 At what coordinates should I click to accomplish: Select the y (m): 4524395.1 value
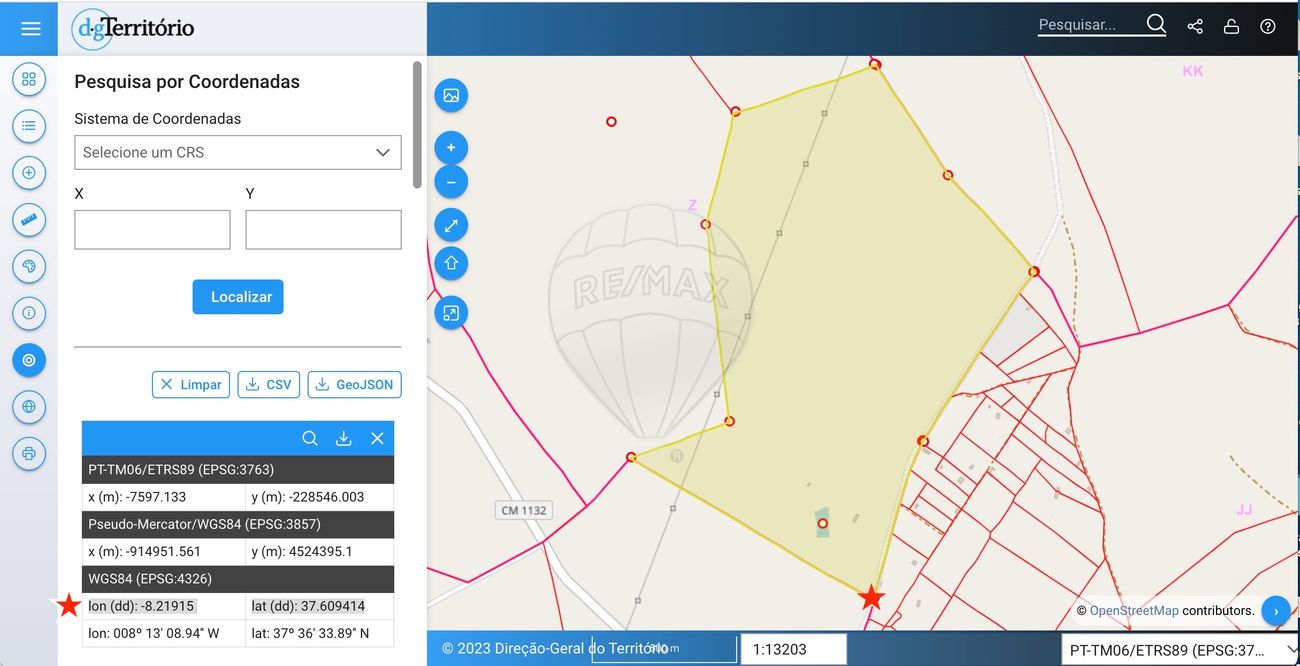click(x=302, y=551)
